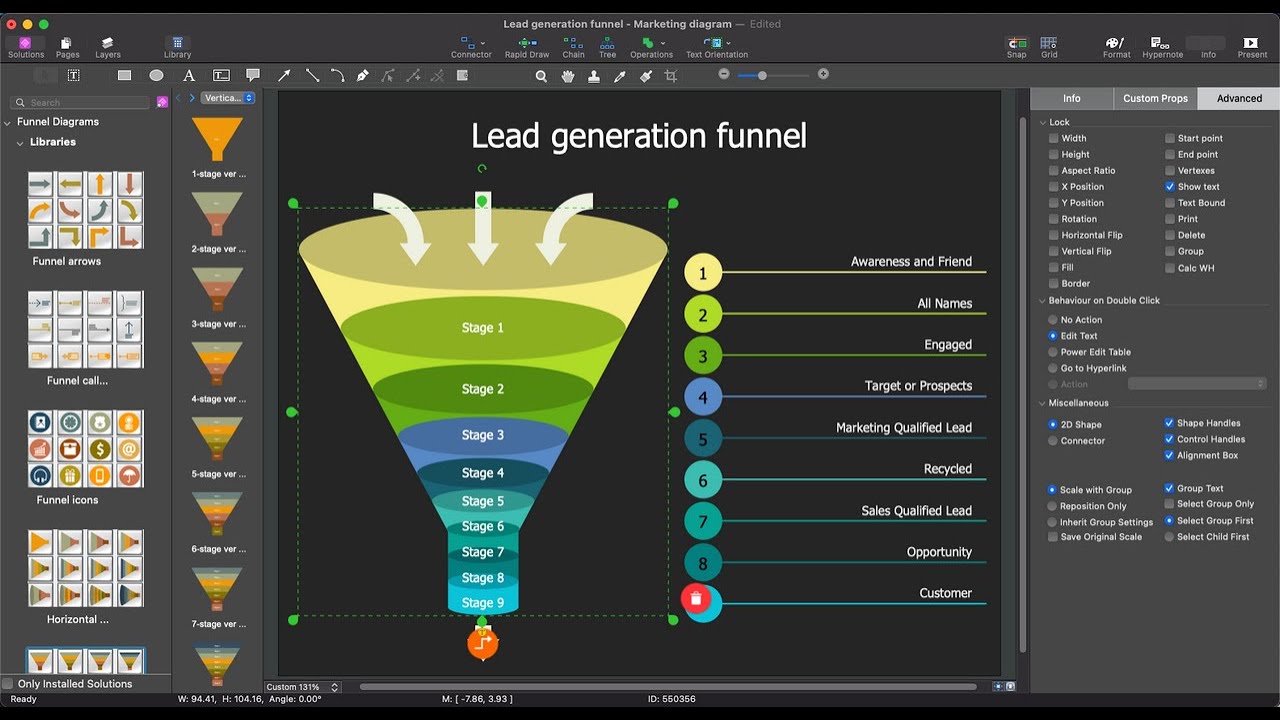Choose the Connector radio option
1280x720 pixels.
pyautogui.click(x=1053, y=441)
